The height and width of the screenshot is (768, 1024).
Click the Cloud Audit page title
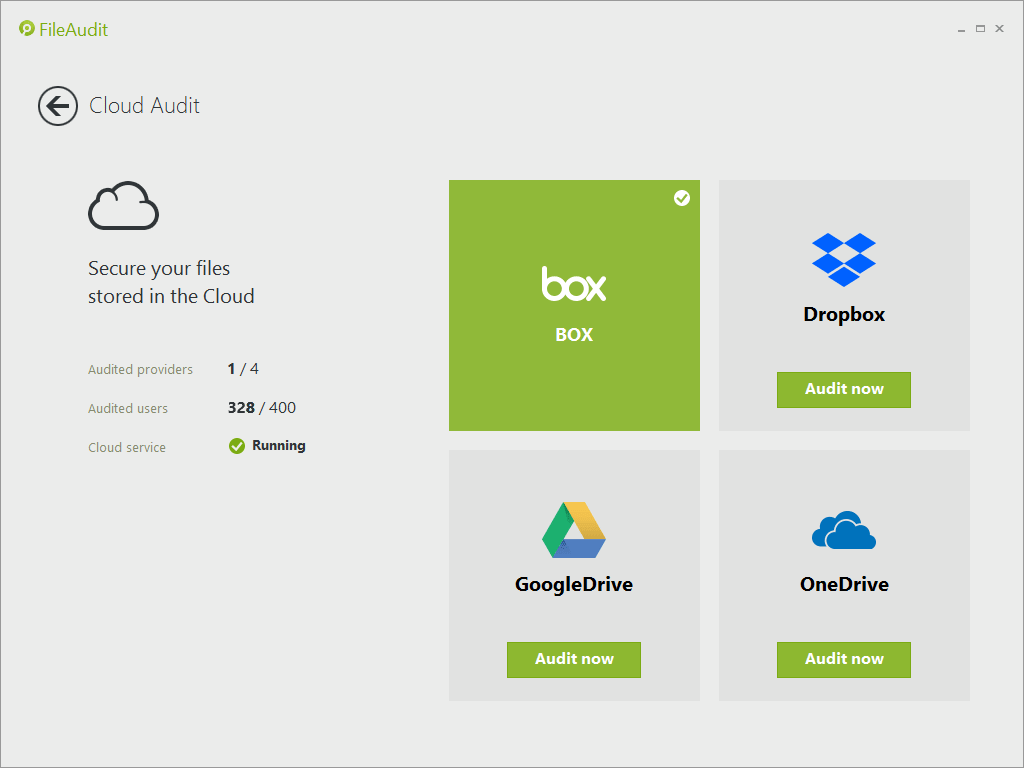(x=145, y=106)
